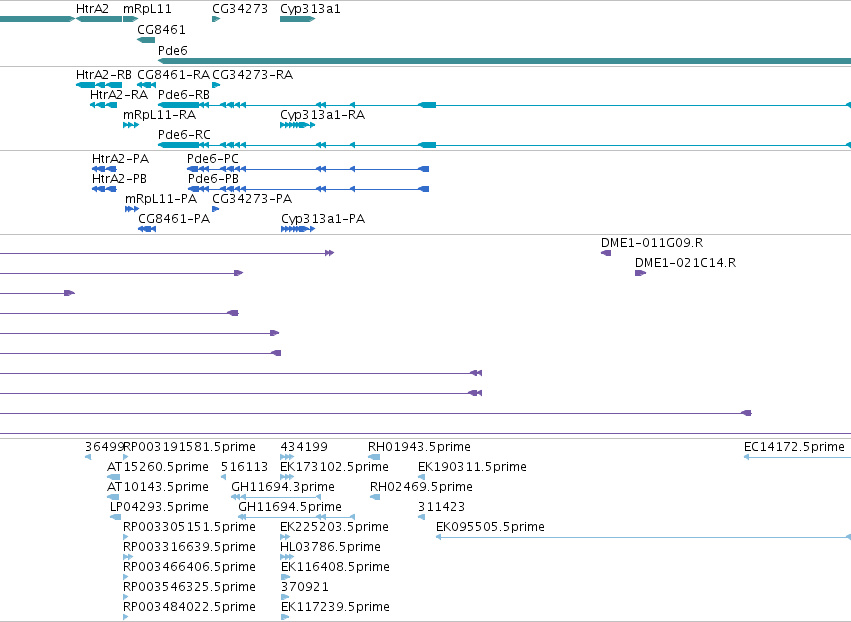The width and height of the screenshot is (851, 622).
Task: Select EST label 370921
Action: [x=304, y=587]
